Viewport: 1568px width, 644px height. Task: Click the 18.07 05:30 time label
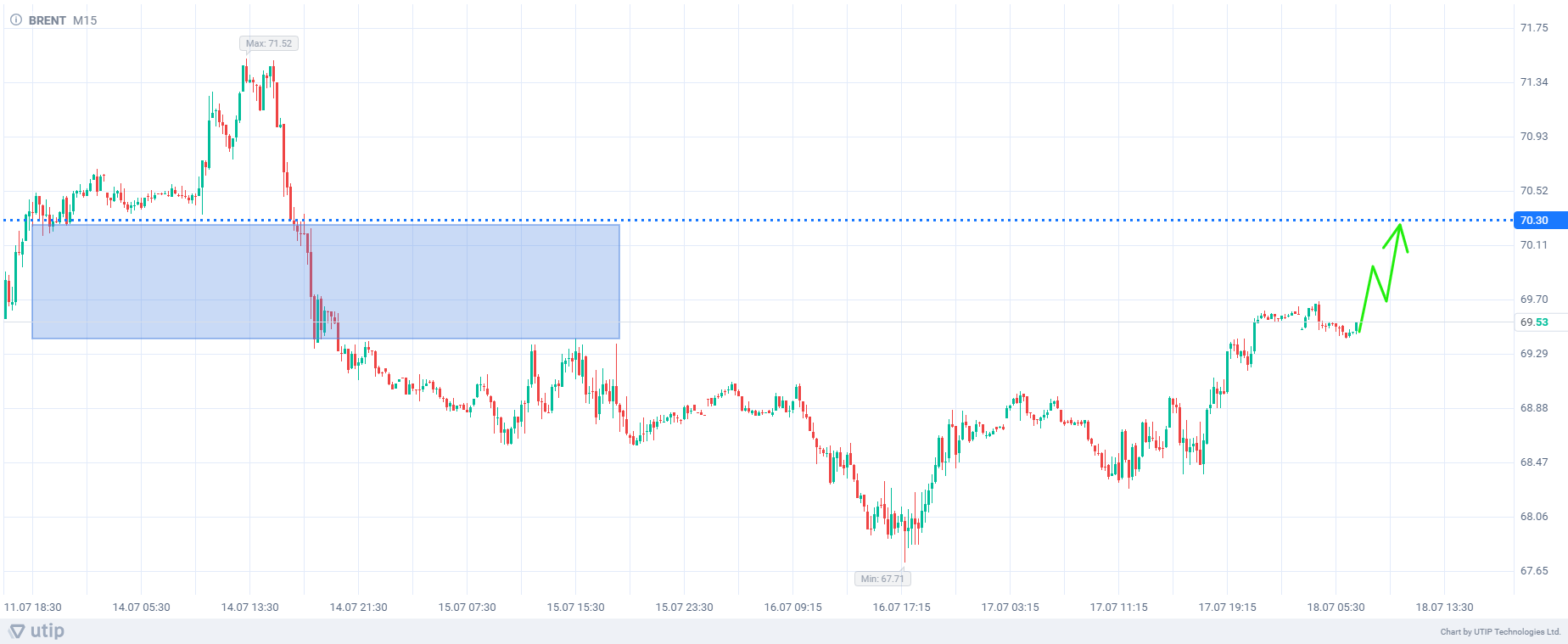pyautogui.click(x=1336, y=608)
